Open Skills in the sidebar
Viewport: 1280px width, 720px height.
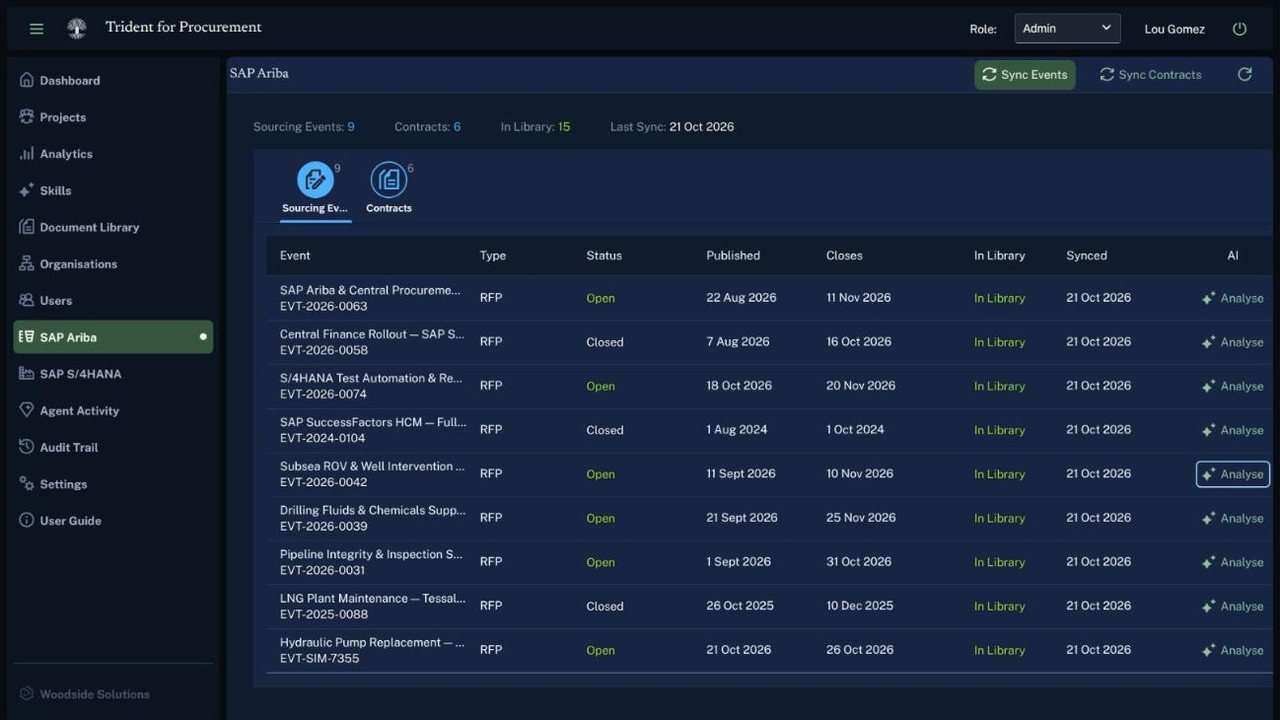click(113, 190)
